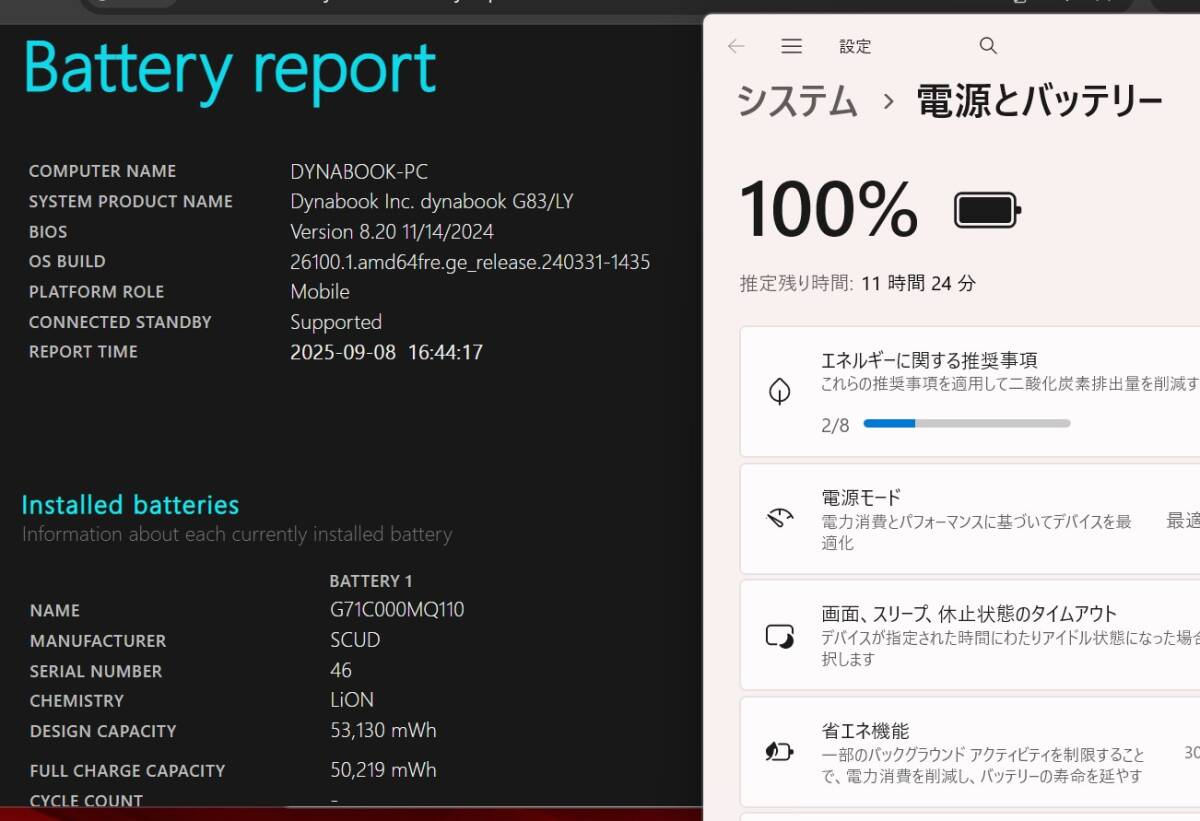Image resolution: width=1200 pixels, height=821 pixels.
Task: Click the display icon on the timeout card
Action: click(780, 635)
